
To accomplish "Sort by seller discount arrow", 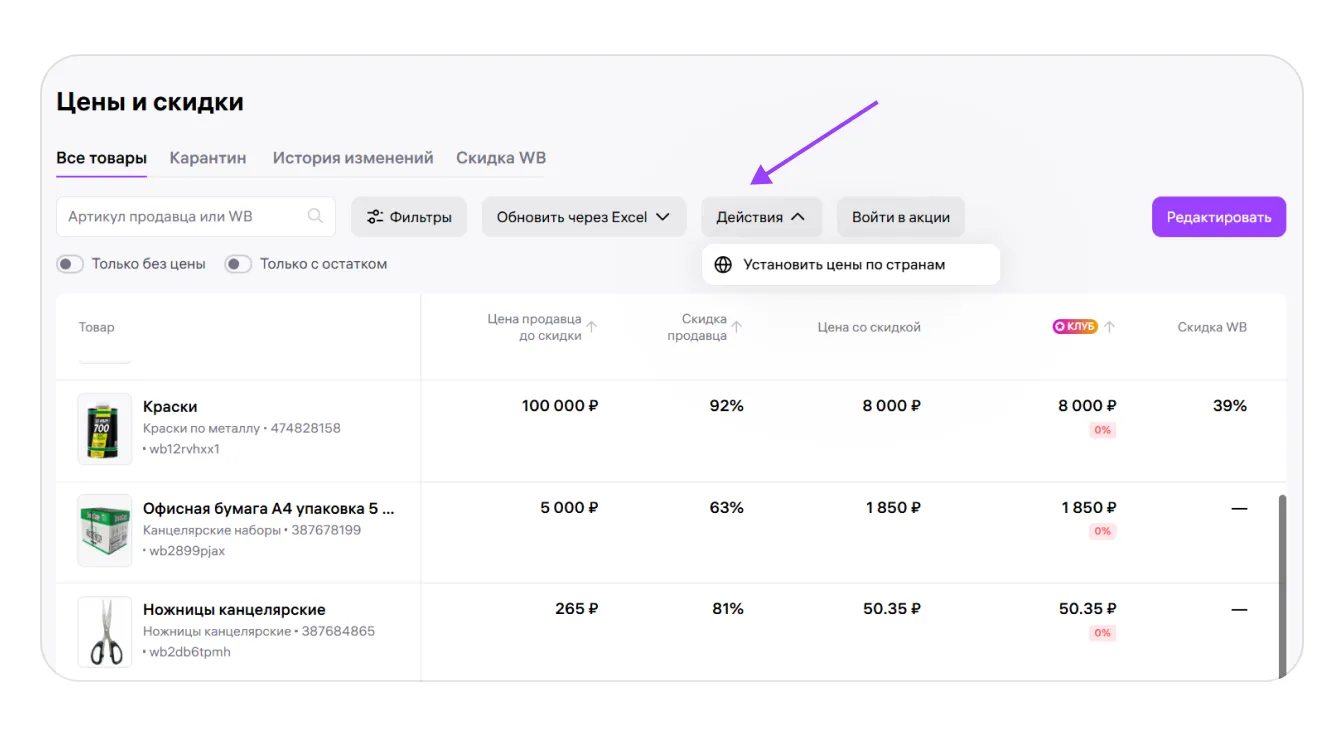I will [x=737, y=327].
